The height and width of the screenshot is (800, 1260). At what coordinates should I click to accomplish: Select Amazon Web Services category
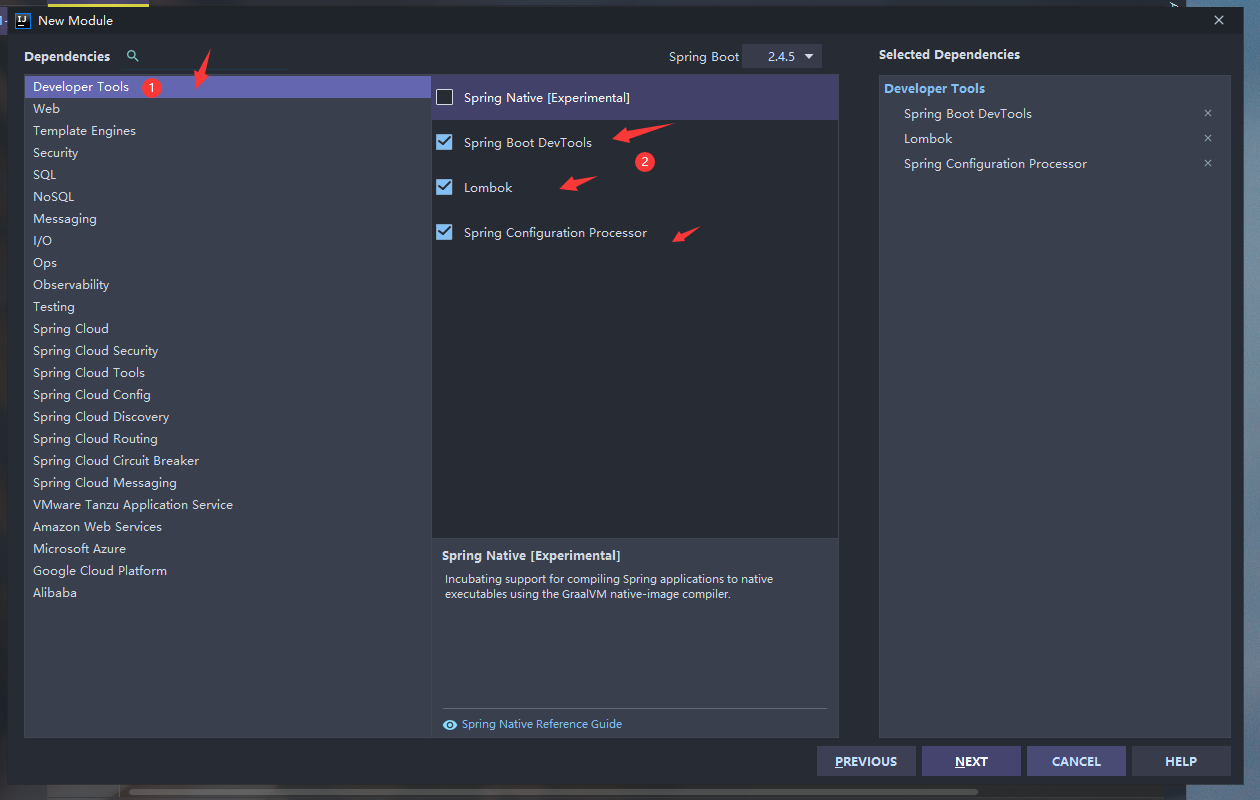pos(228,527)
